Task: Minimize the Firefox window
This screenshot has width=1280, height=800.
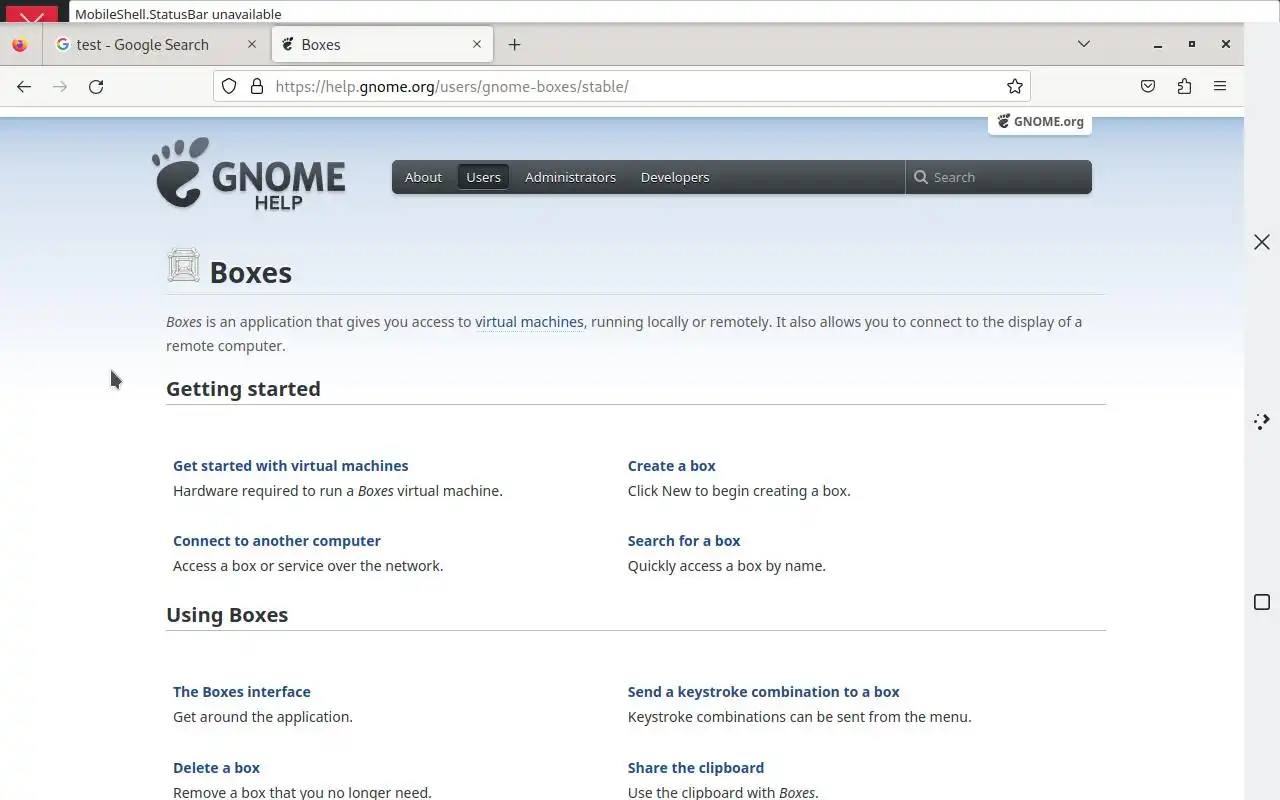Action: (x=1158, y=44)
